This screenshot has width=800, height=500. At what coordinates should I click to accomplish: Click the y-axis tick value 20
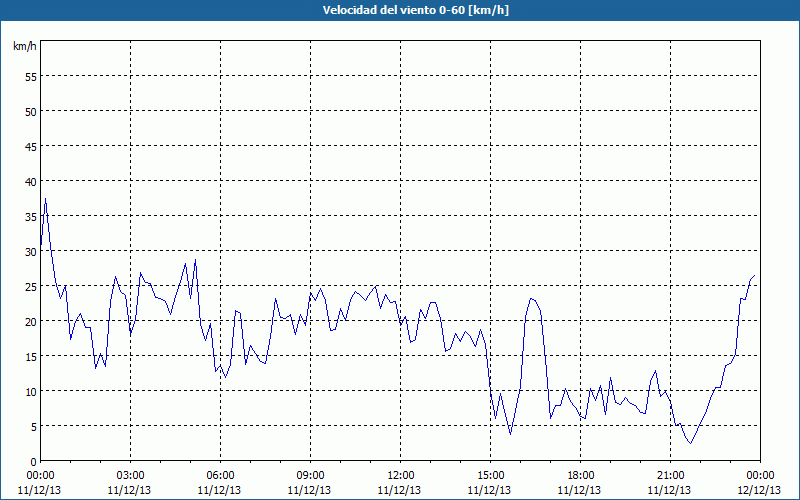click(31, 321)
